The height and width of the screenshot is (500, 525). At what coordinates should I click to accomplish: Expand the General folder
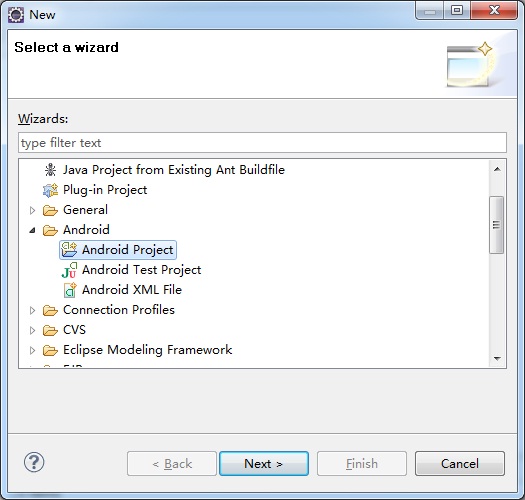[x=32, y=210]
